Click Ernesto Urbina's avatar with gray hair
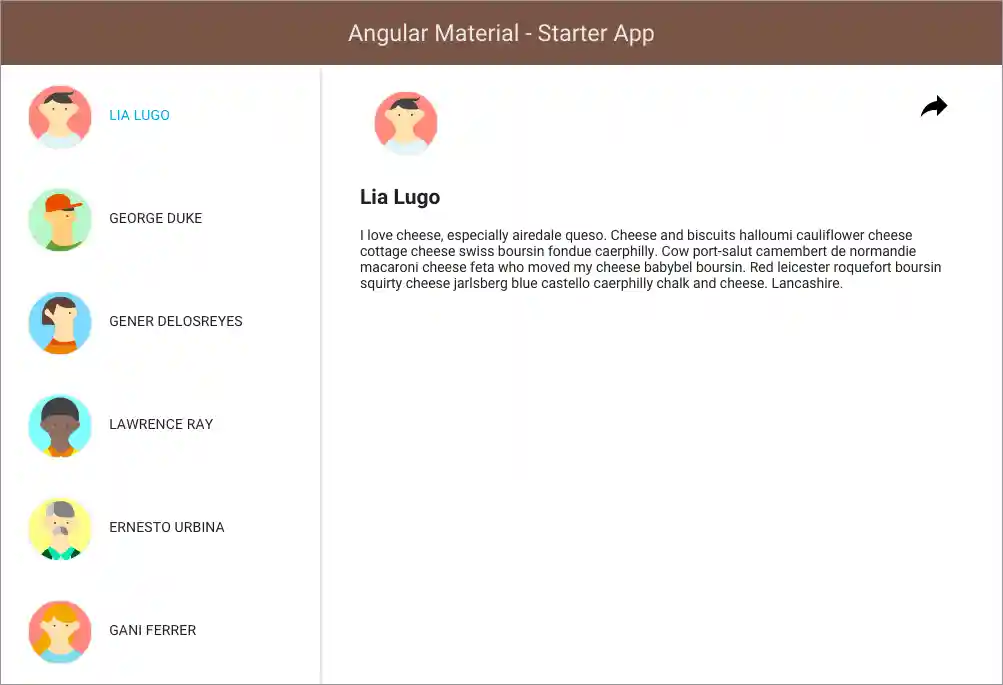Screen dimensions: 1003x685 point(60,529)
